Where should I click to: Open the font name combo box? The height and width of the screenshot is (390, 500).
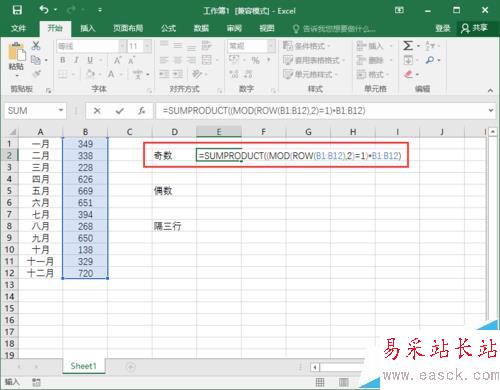coord(91,46)
